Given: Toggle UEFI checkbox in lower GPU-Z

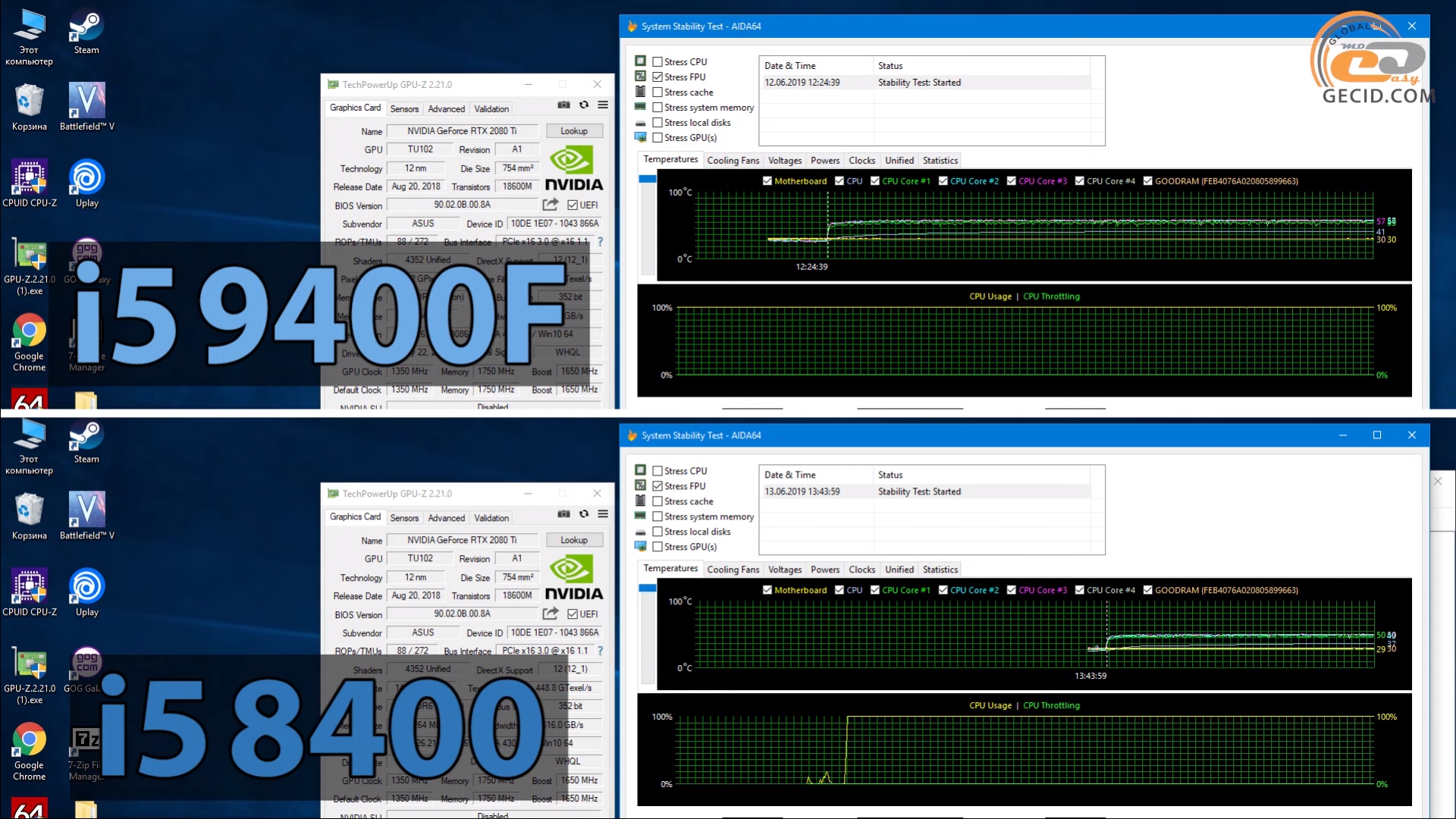Looking at the screenshot, I should (x=573, y=613).
